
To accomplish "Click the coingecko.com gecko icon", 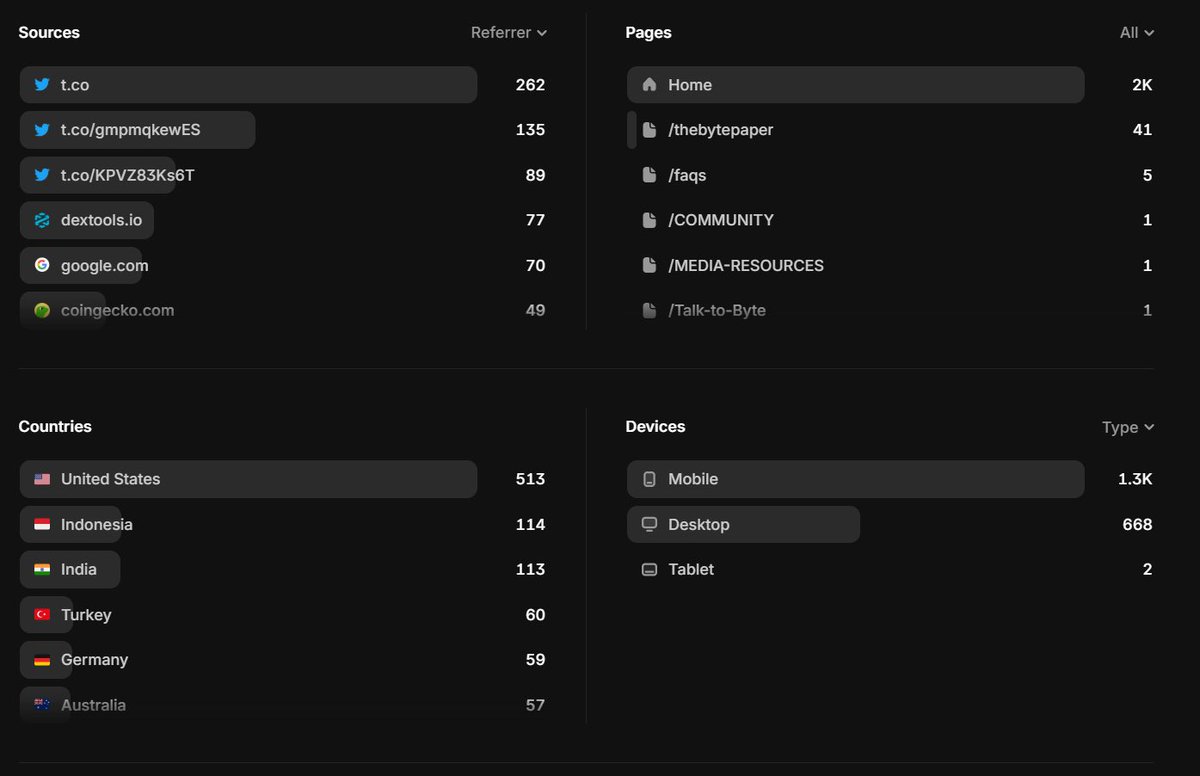I will pyautogui.click(x=42, y=310).
